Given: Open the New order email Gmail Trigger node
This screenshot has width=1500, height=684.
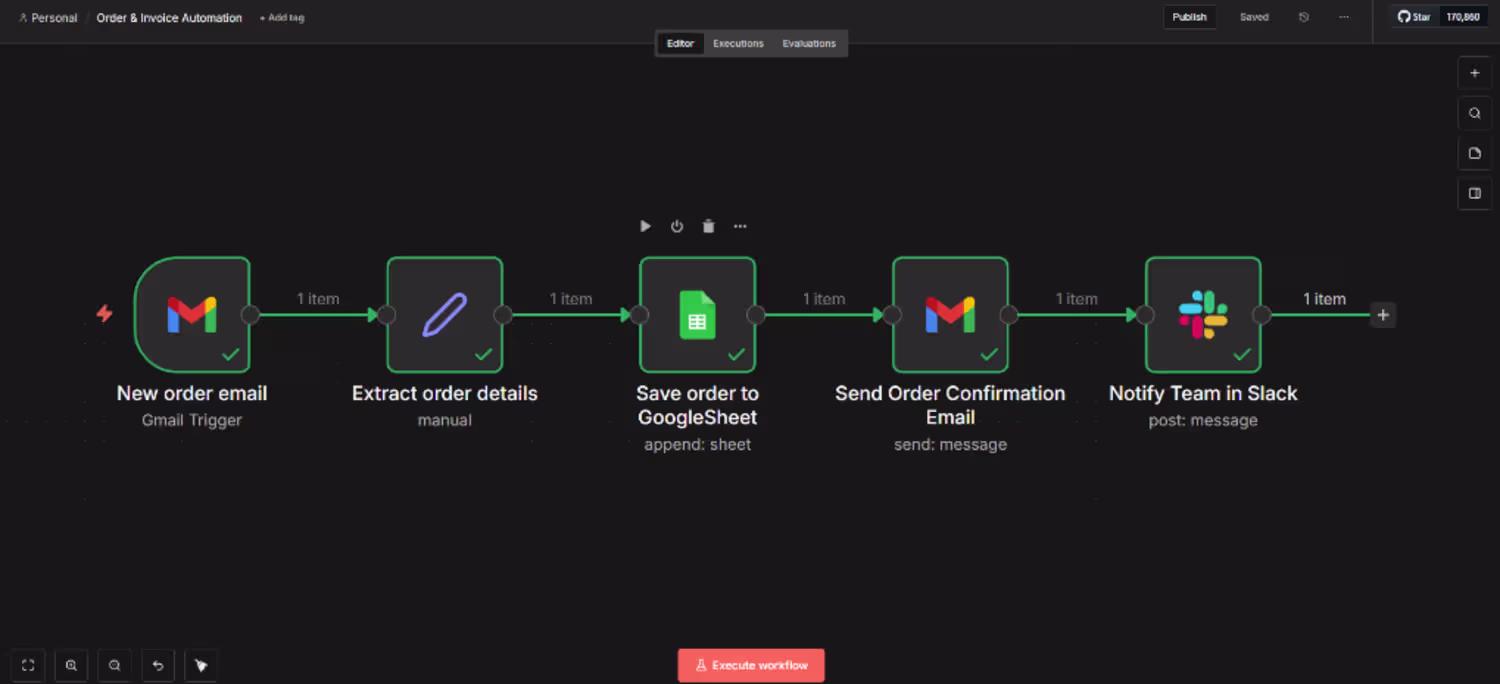Looking at the screenshot, I should click(x=192, y=314).
